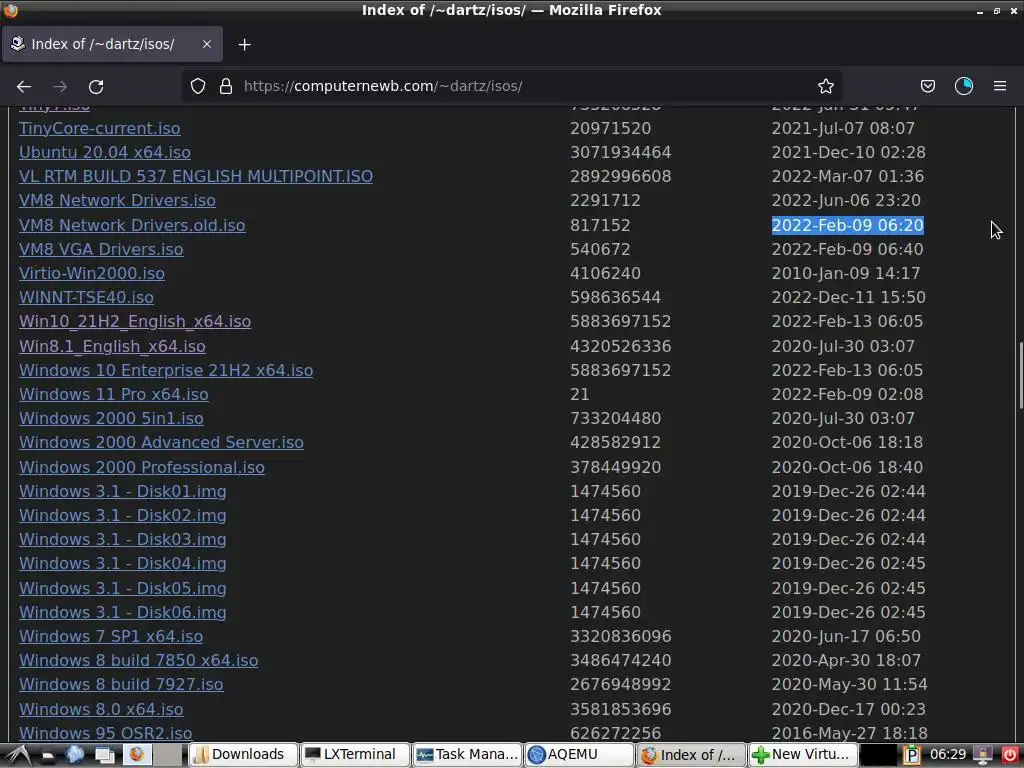Open the power/logout tray icon

(1009, 755)
